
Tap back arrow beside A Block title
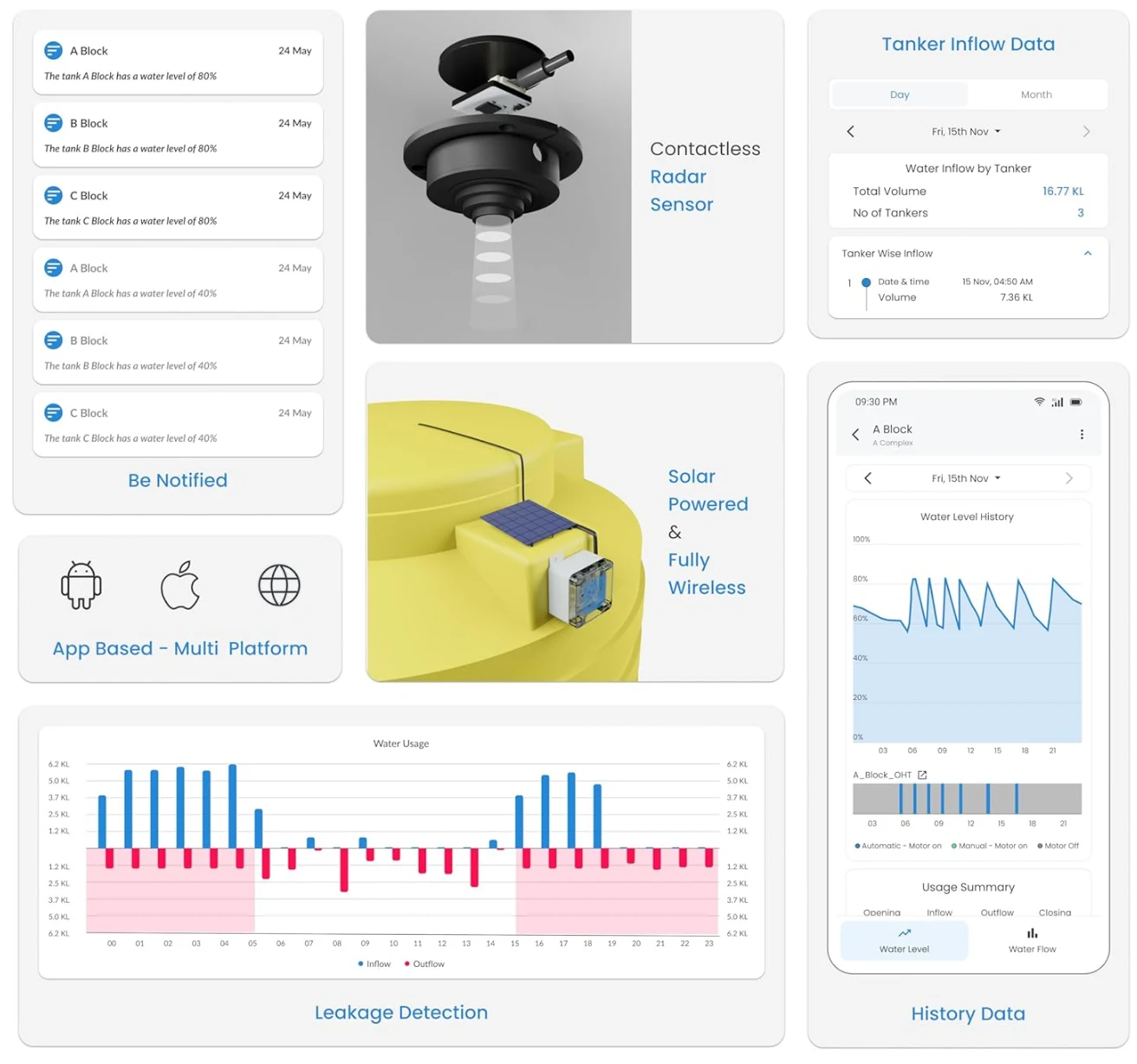855,434
